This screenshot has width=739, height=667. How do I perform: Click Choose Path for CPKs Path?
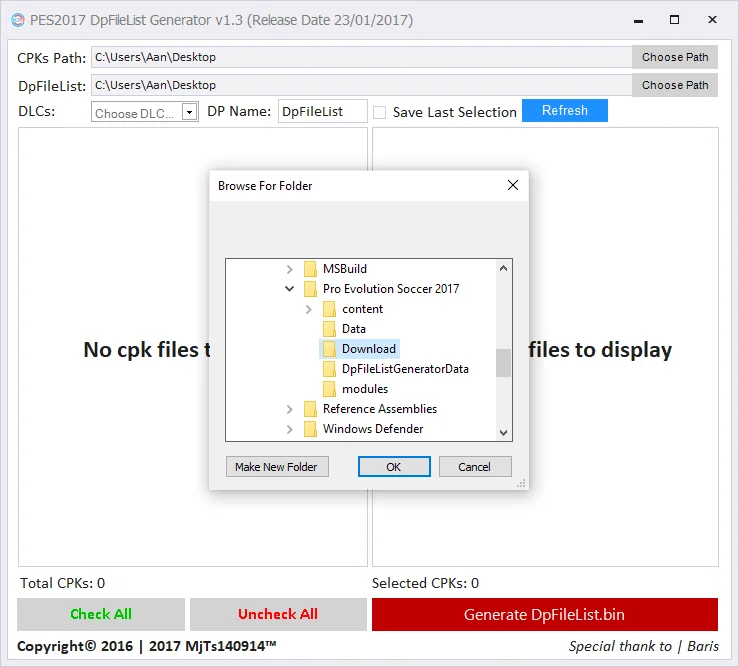(674, 57)
